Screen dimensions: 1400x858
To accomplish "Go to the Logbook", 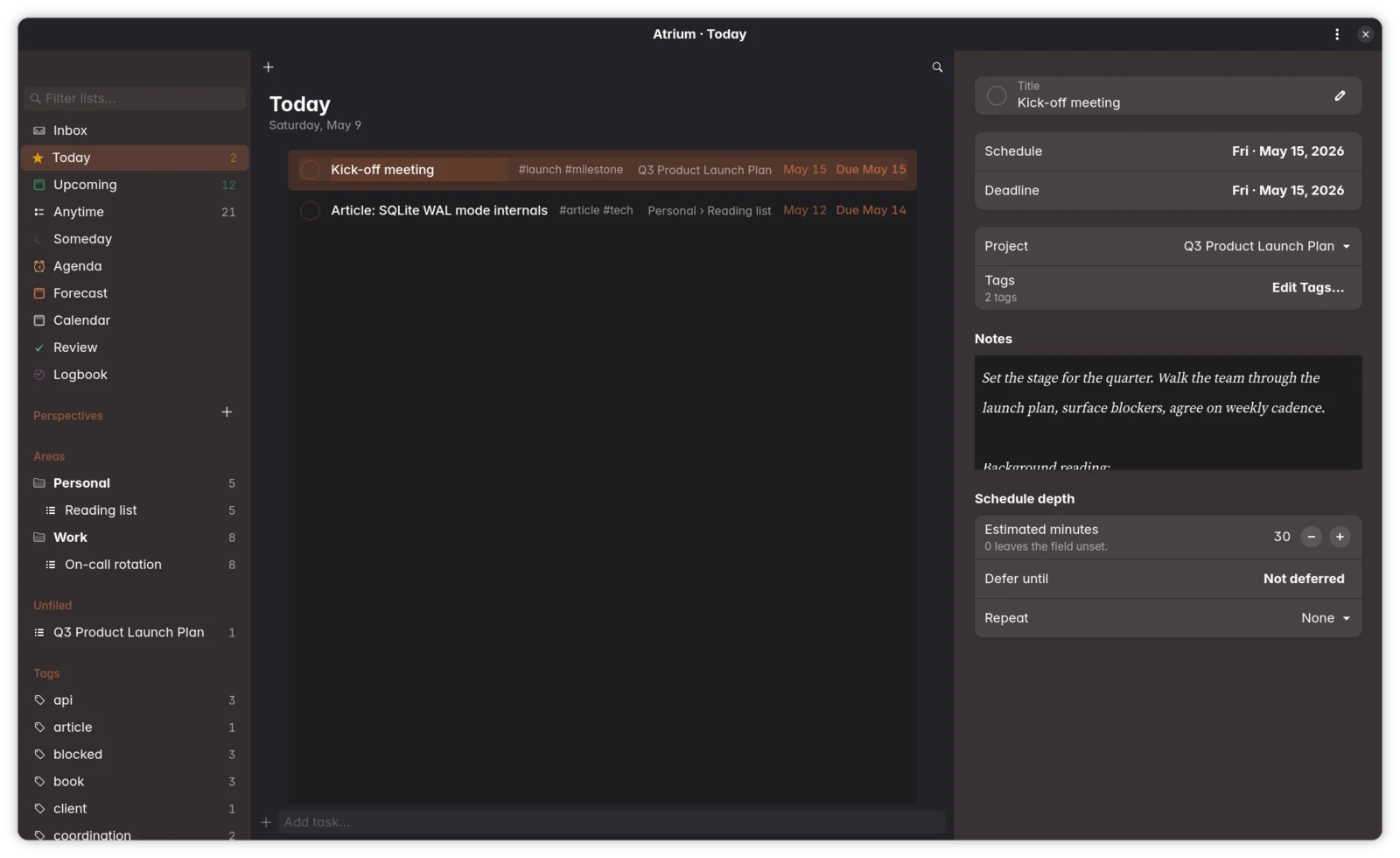I will point(135,375).
